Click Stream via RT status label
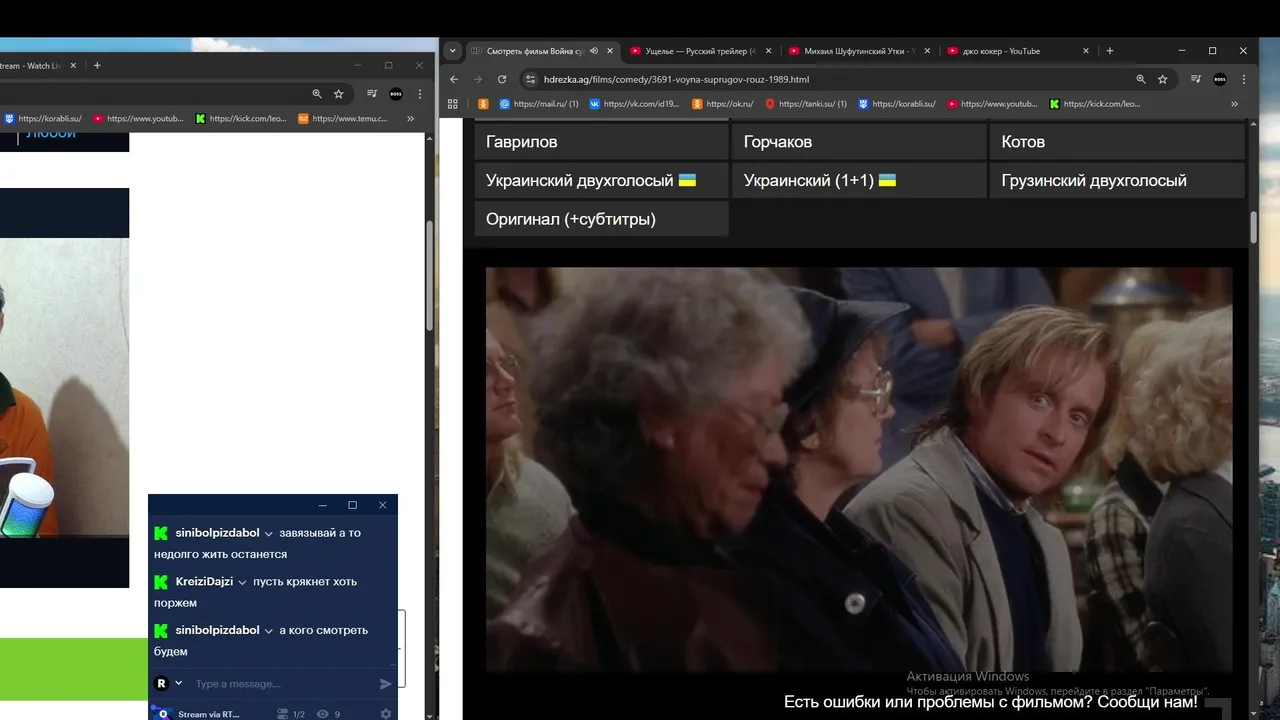Image resolution: width=1280 pixels, height=720 pixels. [208, 714]
